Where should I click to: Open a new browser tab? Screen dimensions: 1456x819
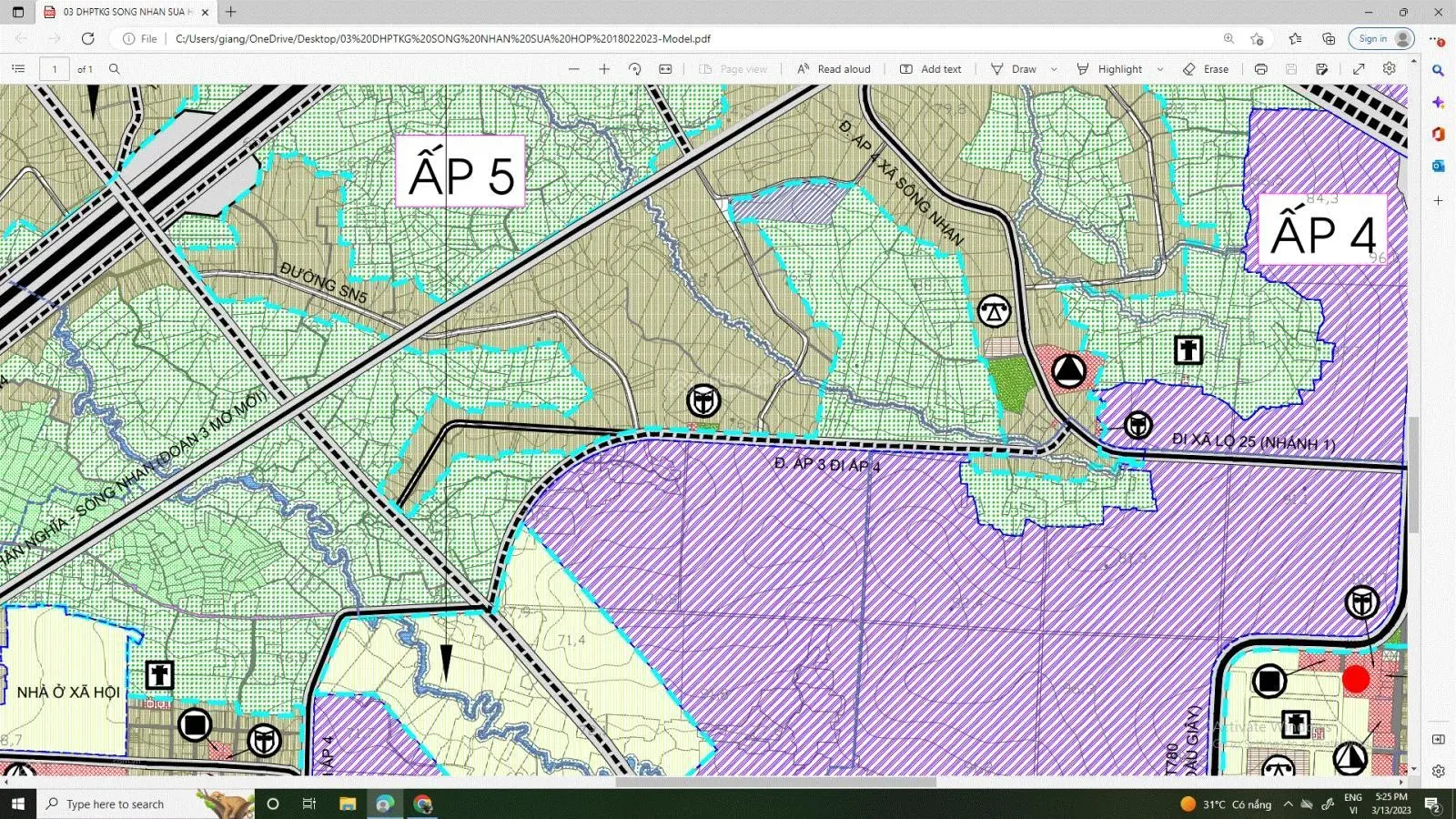tap(231, 12)
